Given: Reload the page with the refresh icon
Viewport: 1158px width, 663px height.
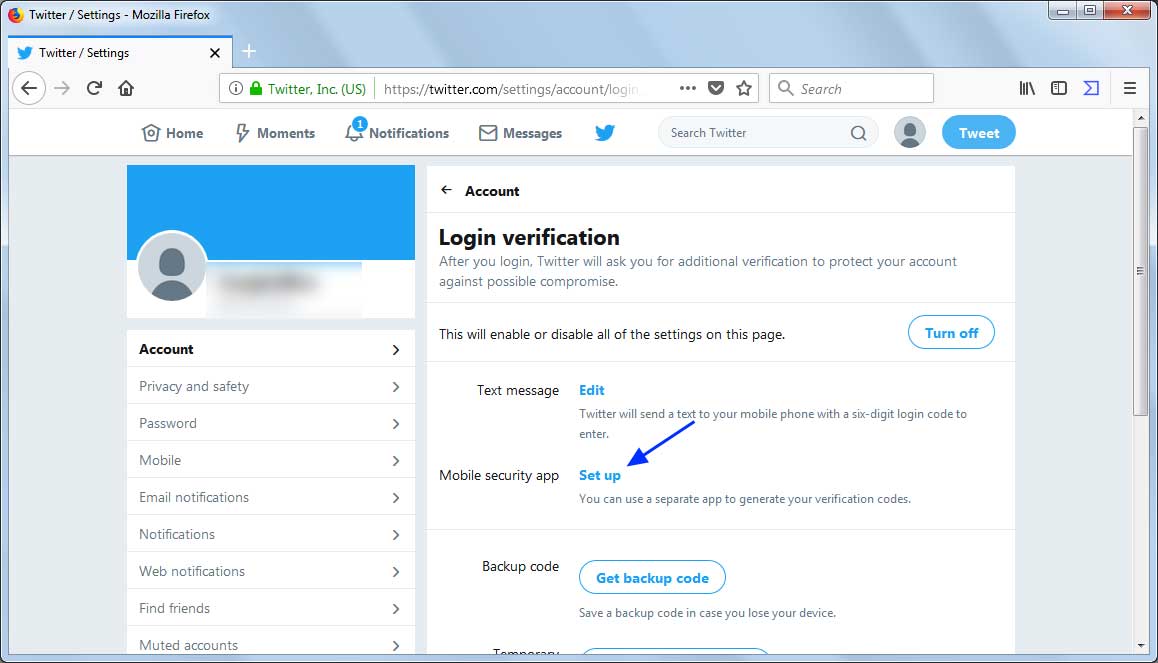Looking at the screenshot, I should [94, 89].
